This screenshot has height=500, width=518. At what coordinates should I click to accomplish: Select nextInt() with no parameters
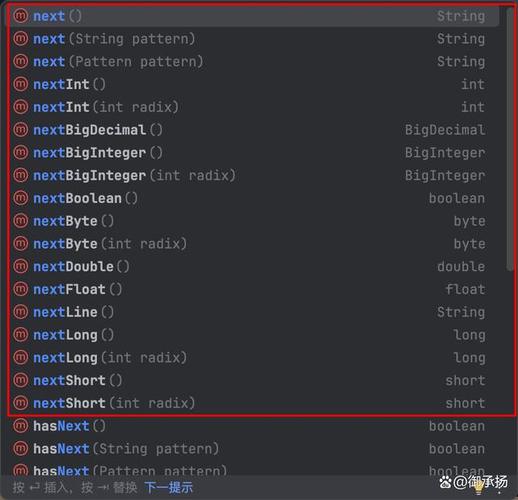[x=252, y=84]
